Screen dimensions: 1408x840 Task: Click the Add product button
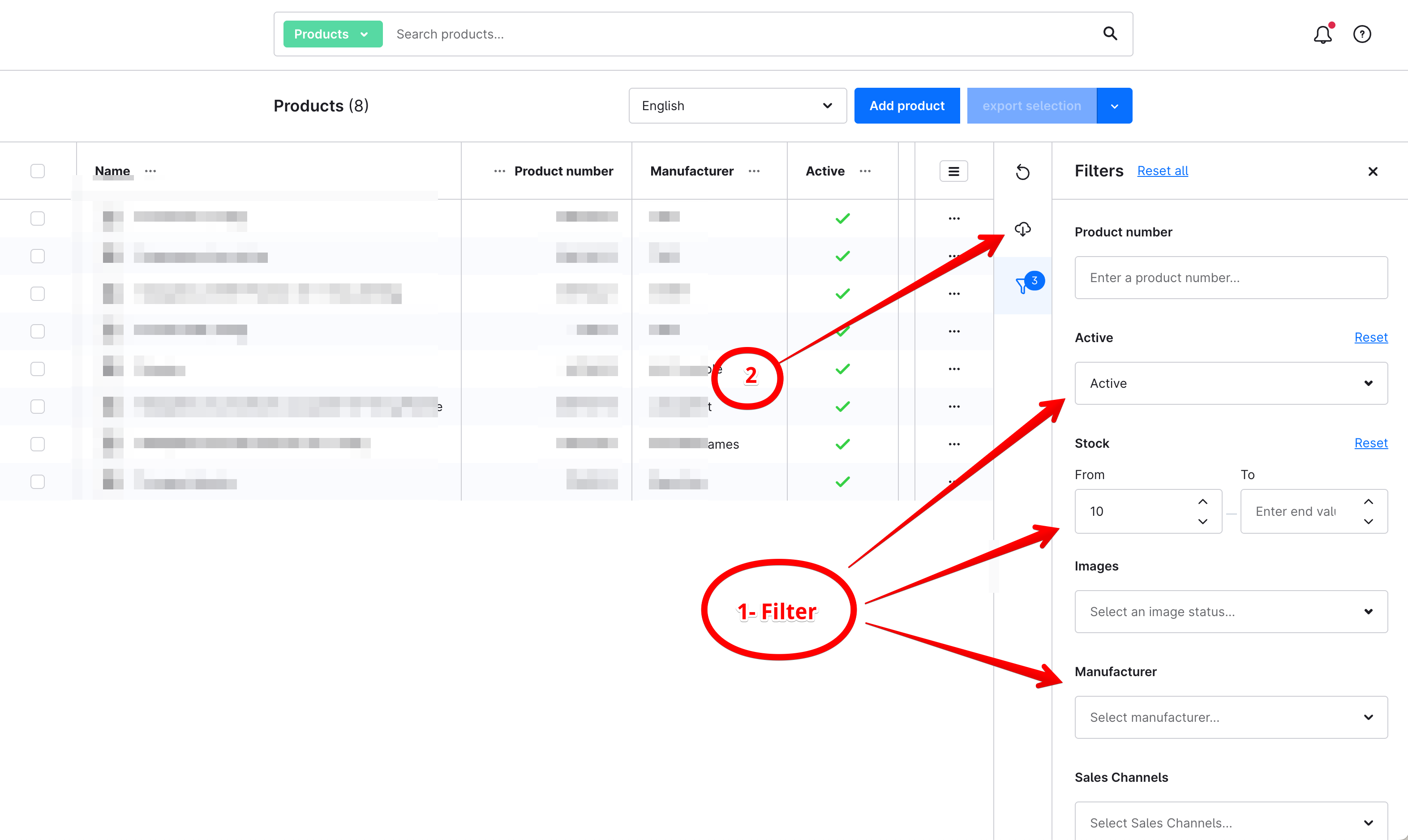point(907,106)
